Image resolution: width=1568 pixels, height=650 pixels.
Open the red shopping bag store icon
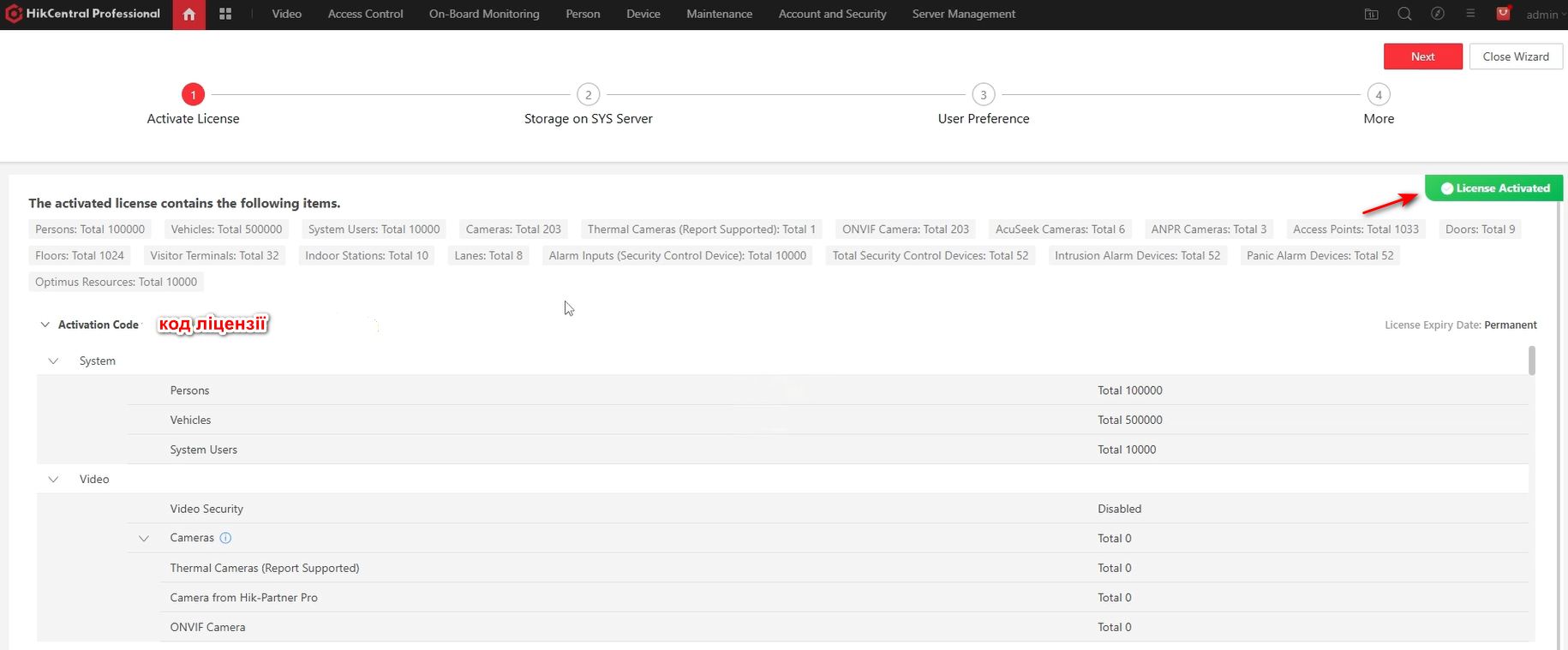(1503, 14)
